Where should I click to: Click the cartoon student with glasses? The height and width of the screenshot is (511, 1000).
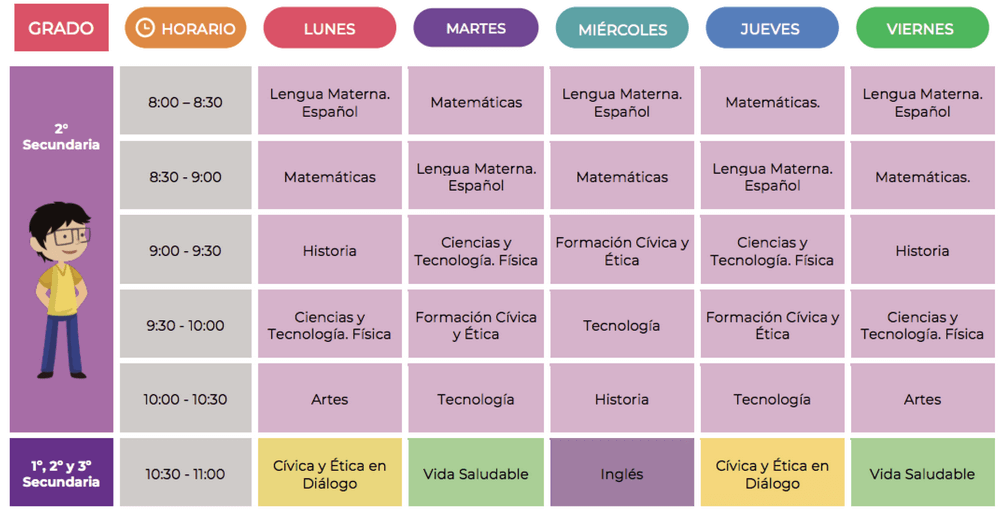coord(60,285)
